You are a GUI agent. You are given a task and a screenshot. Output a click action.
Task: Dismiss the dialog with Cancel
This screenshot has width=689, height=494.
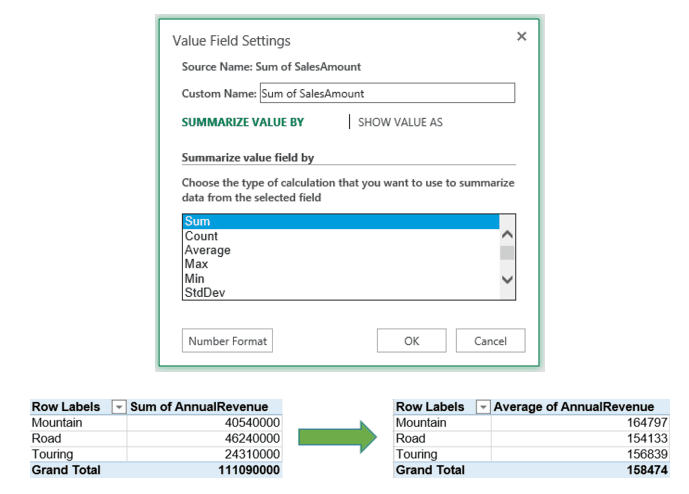pyautogui.click(x=490, y=341)
